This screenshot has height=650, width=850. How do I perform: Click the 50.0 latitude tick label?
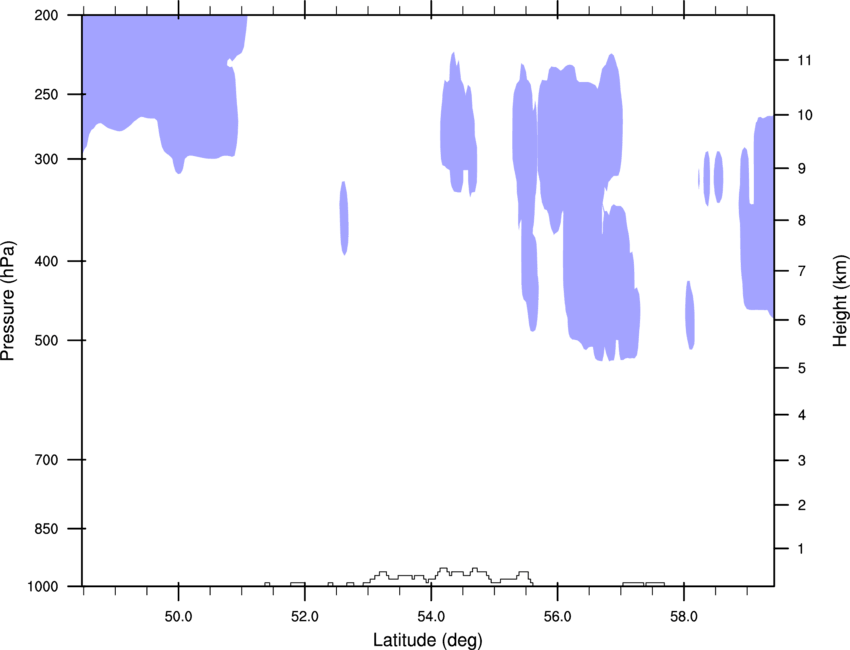coord(178,617)
